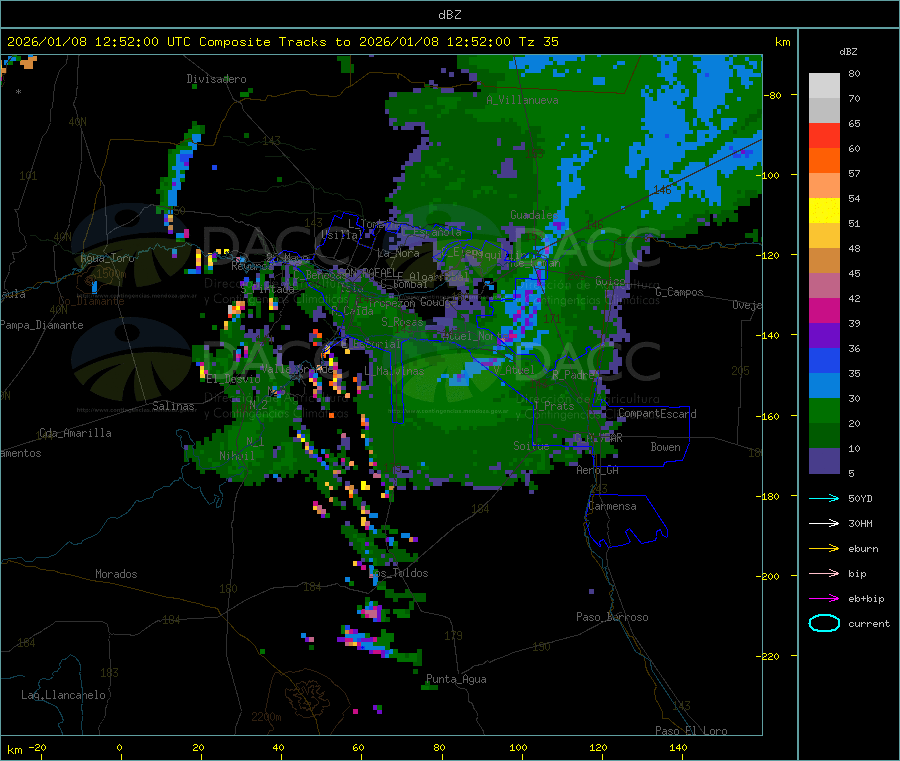Select the light gray 70-80 dBZ swatch

[824, 86]
